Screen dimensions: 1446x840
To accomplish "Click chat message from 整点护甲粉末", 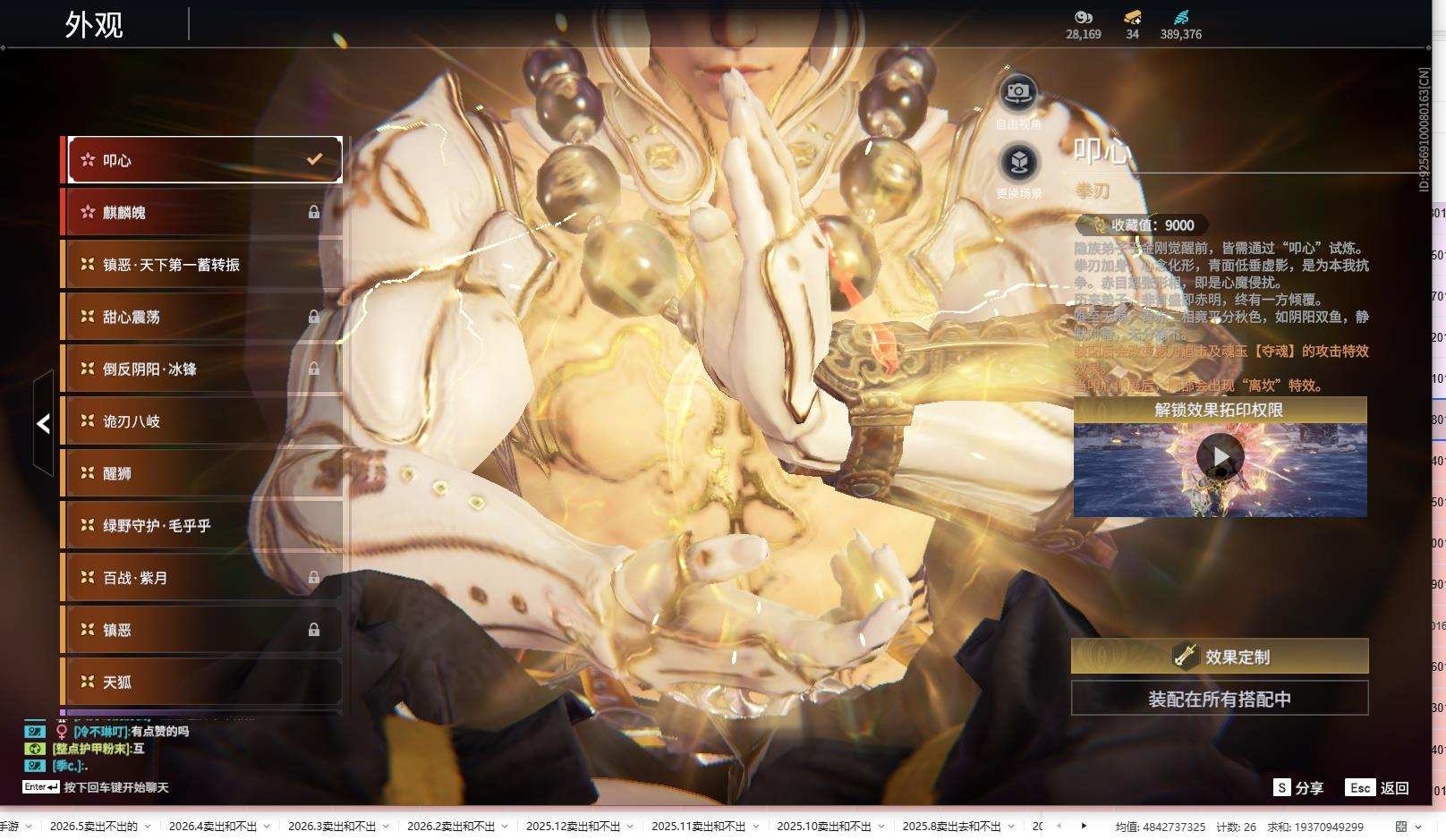I will (x=98, y=748).
